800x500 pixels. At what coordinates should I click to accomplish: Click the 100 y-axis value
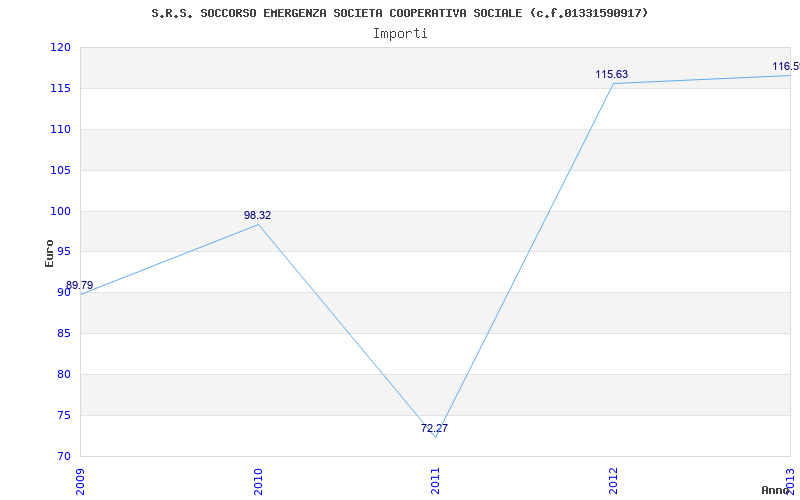coord(60,211)
